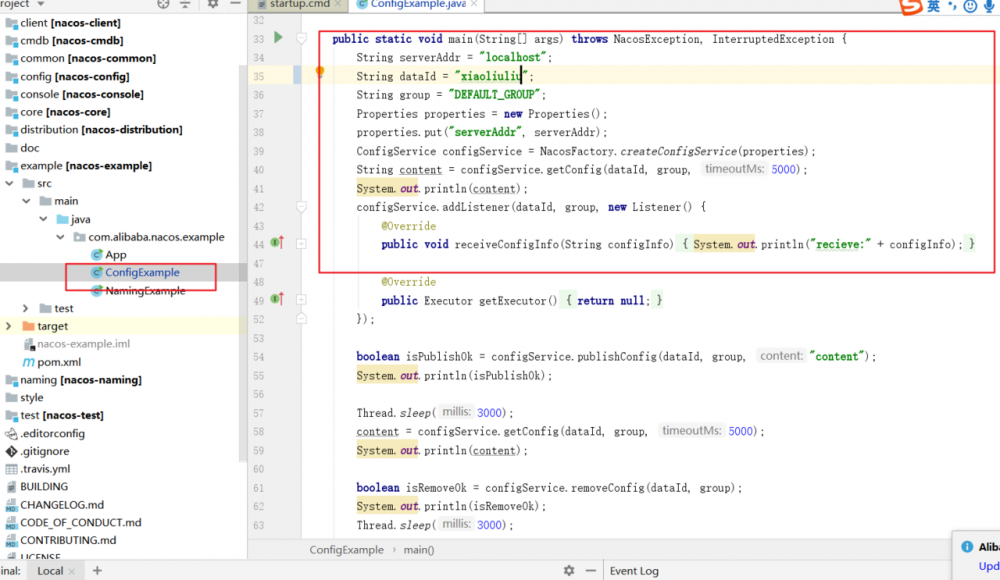The image size is (1000, 580).
Task: Click the Sogou smiley feedback icon
Action: tap(969, 6)
